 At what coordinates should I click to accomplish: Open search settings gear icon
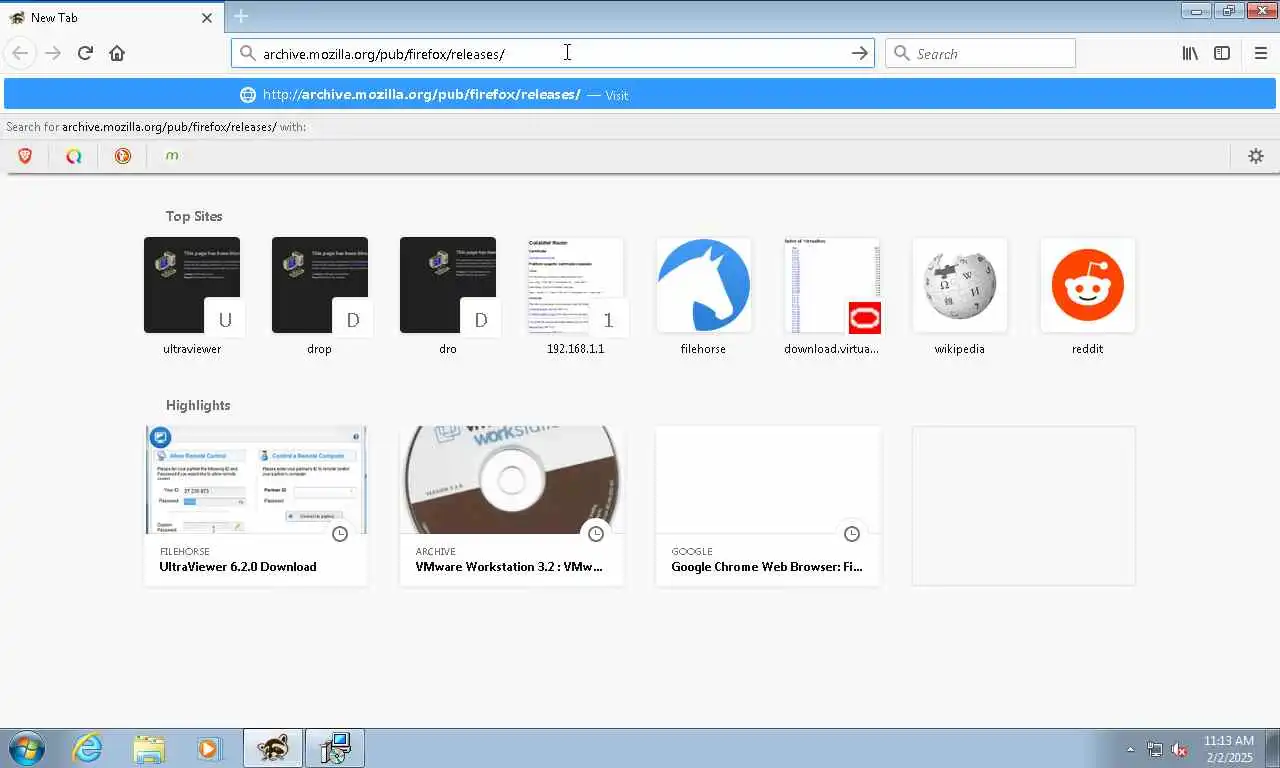coord(1256,156)
